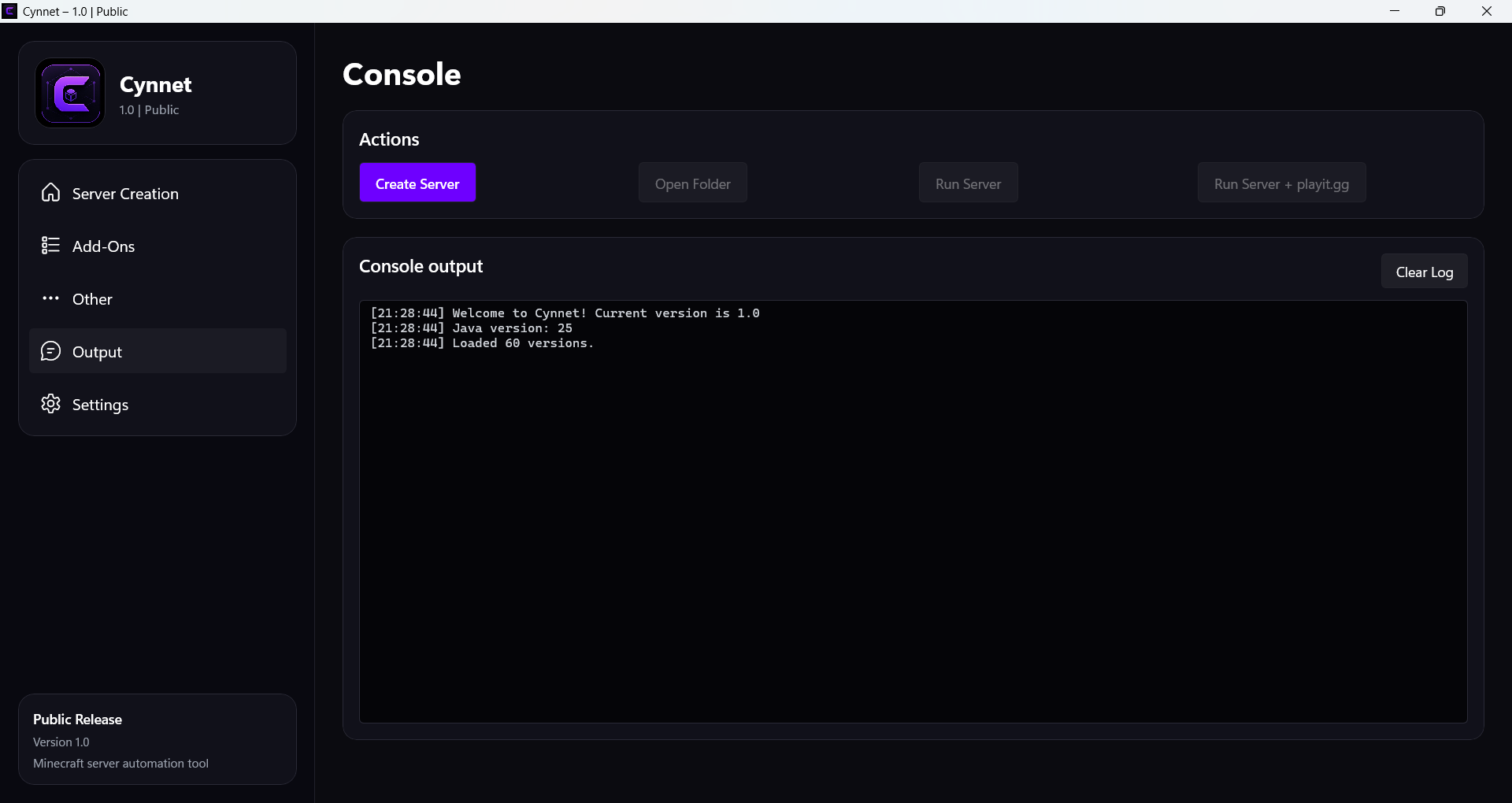The height and width of the screenshot is (803, 1512).
Task: Switch to the Output page
Action: (x=157, y=351)
